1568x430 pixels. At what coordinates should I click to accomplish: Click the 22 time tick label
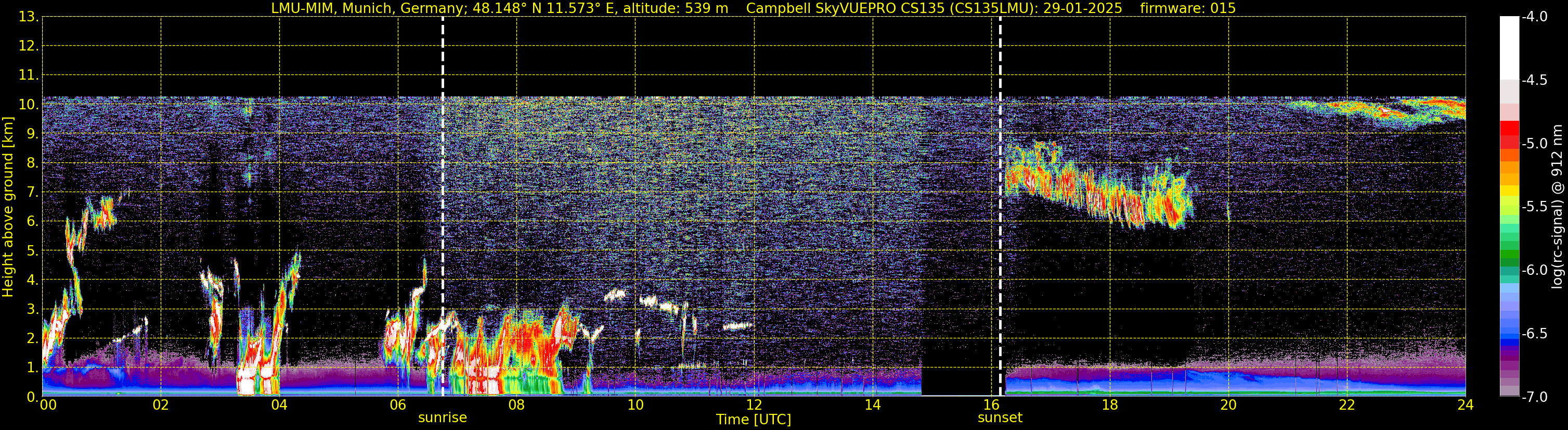point(1347,405)
